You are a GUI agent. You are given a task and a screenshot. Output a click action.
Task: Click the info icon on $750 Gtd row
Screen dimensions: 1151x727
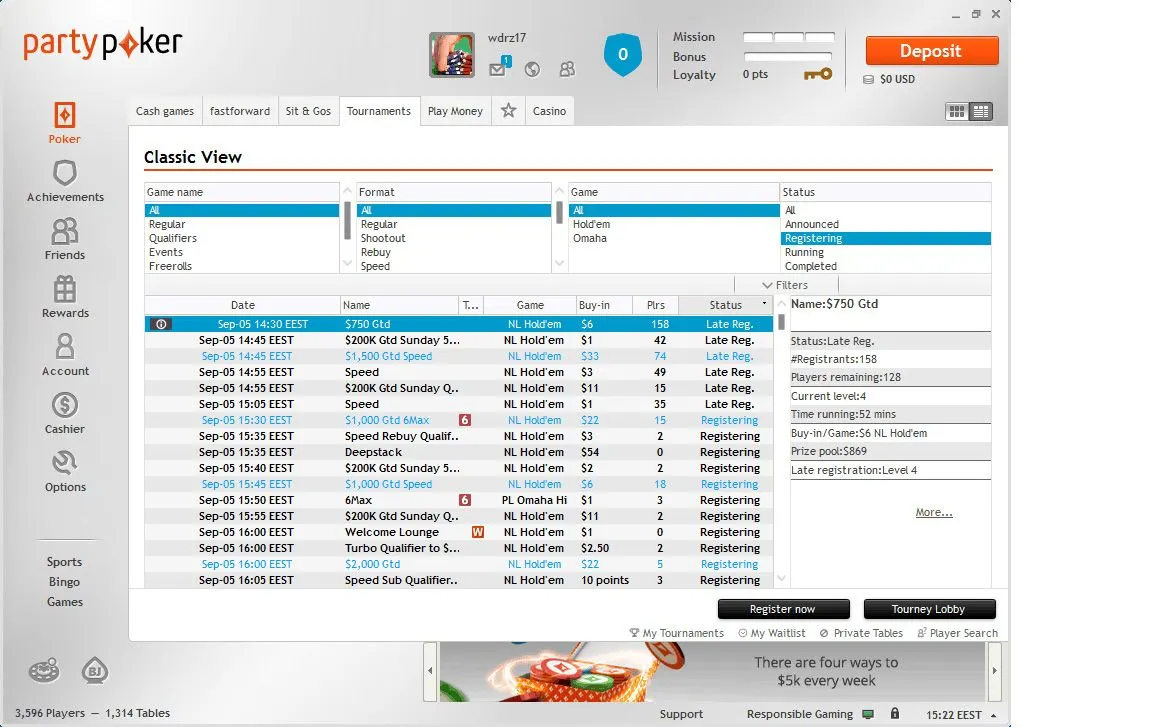[161, 324]
